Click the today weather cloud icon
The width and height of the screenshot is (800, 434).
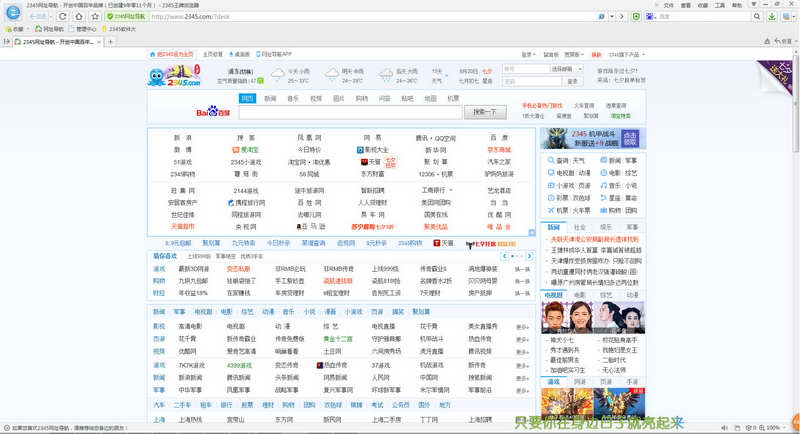(x=278, y=75)
